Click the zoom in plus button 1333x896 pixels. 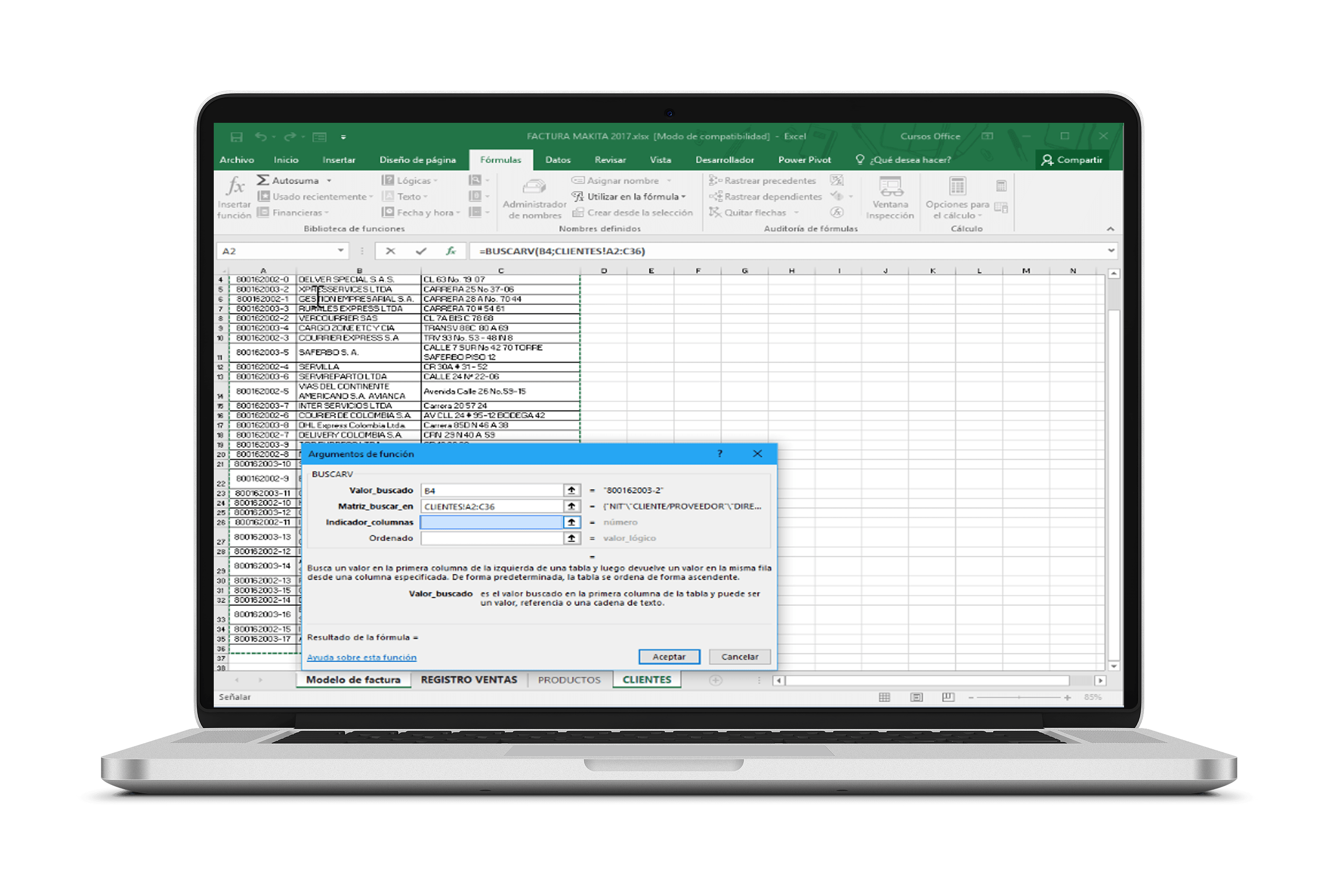pyautogui.click(x=1067, y=697)
